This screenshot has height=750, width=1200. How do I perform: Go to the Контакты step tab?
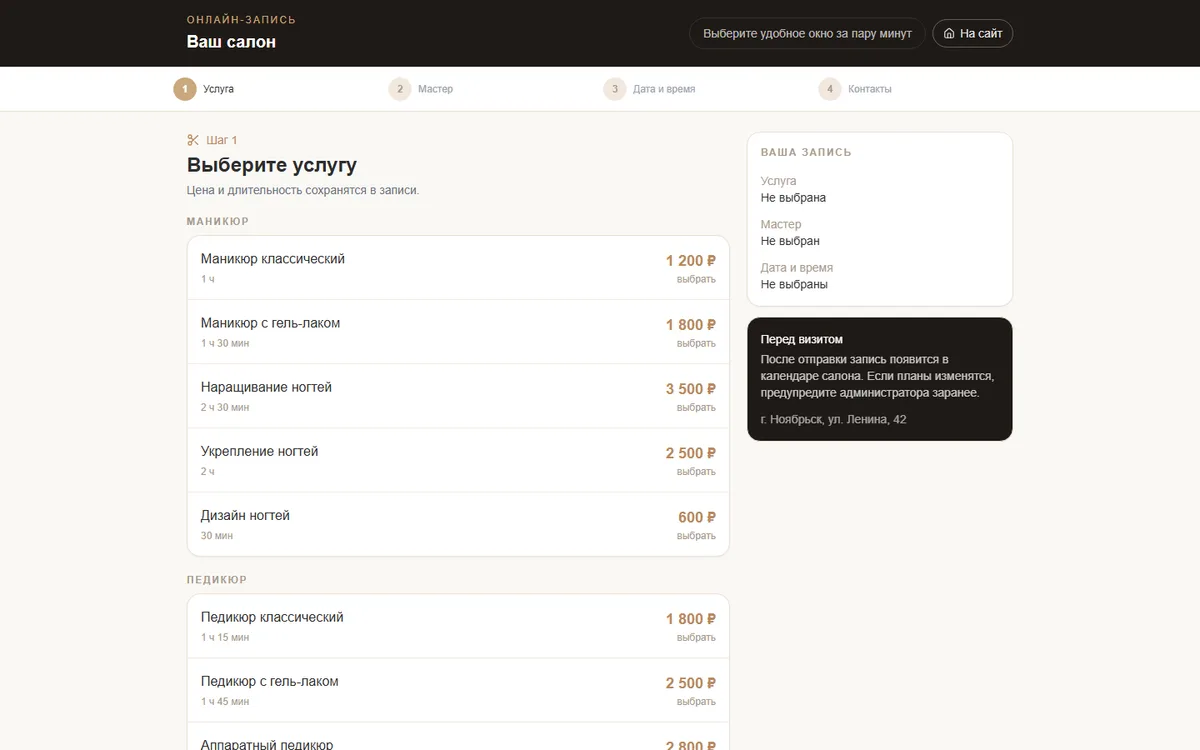pyautogui.click(x=855, y=89)
